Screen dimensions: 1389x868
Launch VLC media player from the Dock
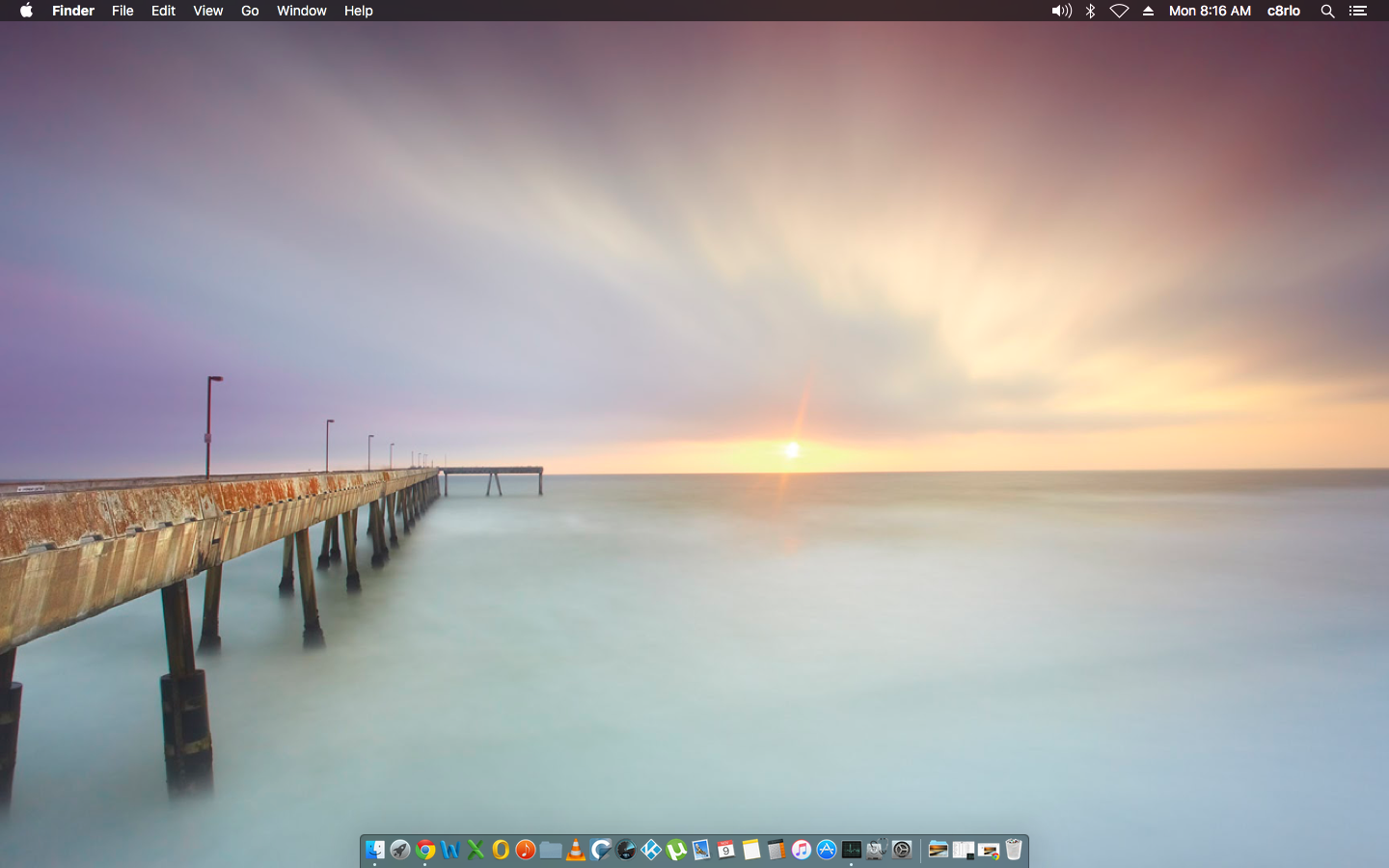pos(576,850)
